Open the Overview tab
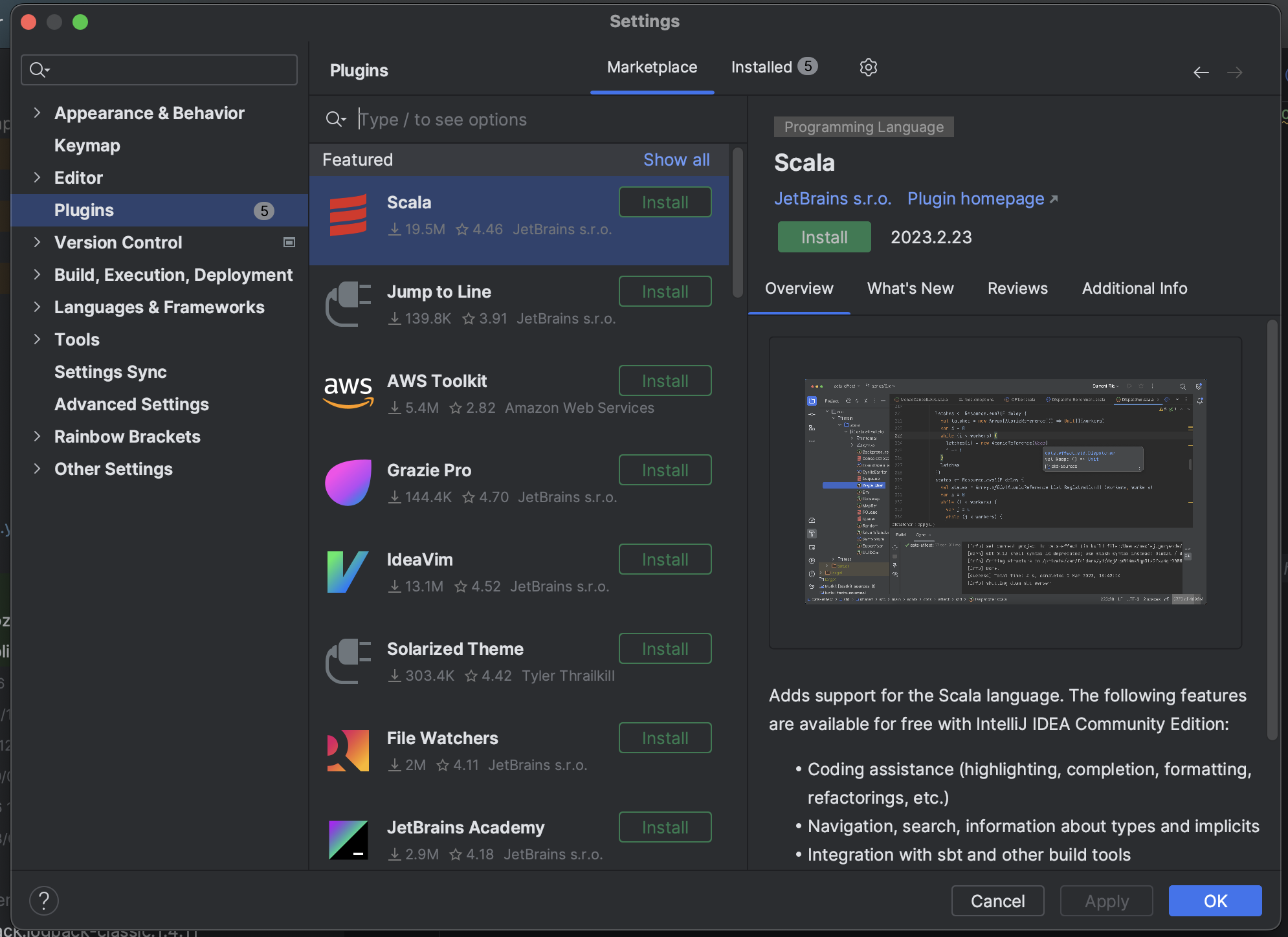Screen dimensions: 1288x937 (x=799, y=289)
